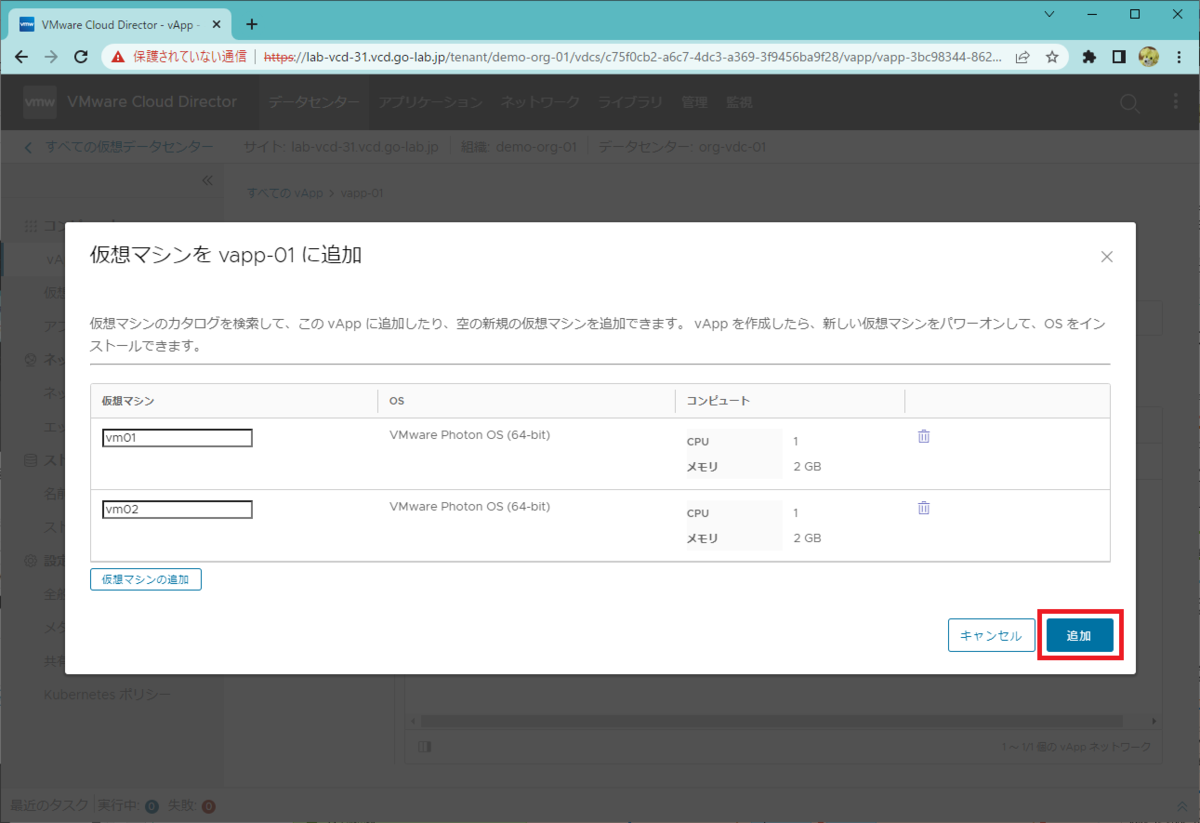1200x823 pixels.
Task: Open the browser profile avatar
Action: coord(1149,57)
